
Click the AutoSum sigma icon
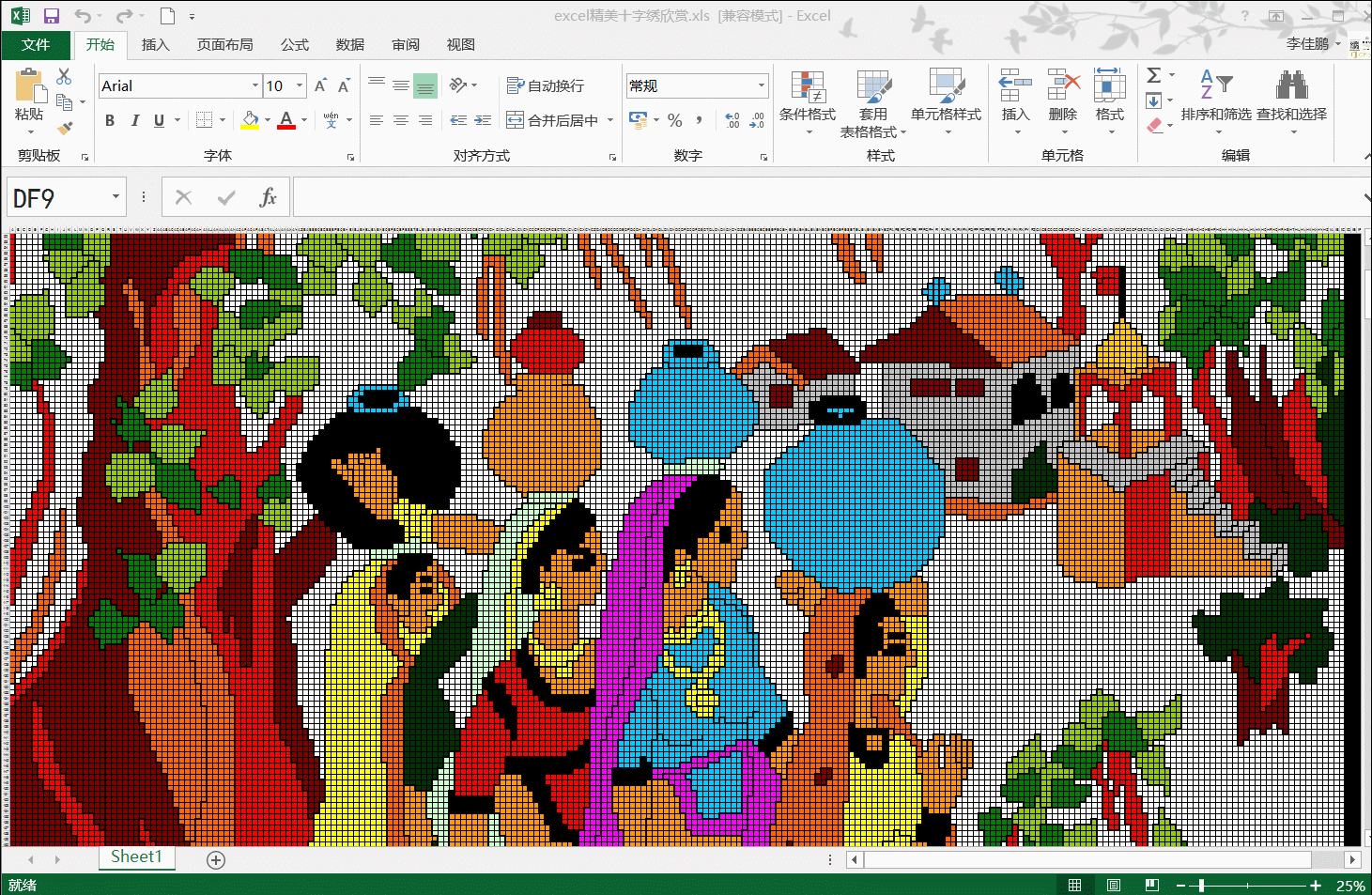click(x=1154, y=75)
